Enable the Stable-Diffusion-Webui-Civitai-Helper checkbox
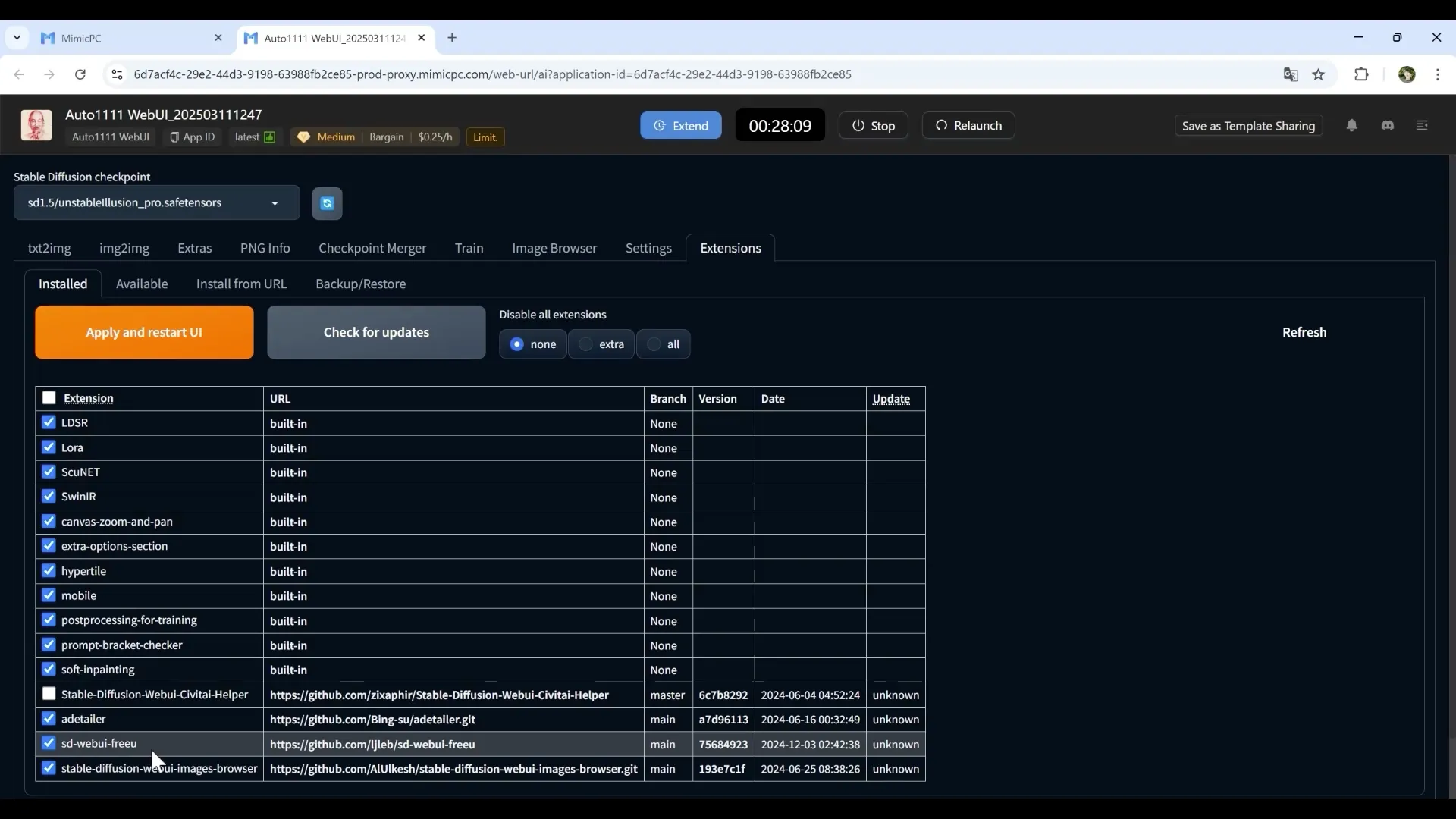The width and height of the screenshot is (1456, 819). click(49, 694)
